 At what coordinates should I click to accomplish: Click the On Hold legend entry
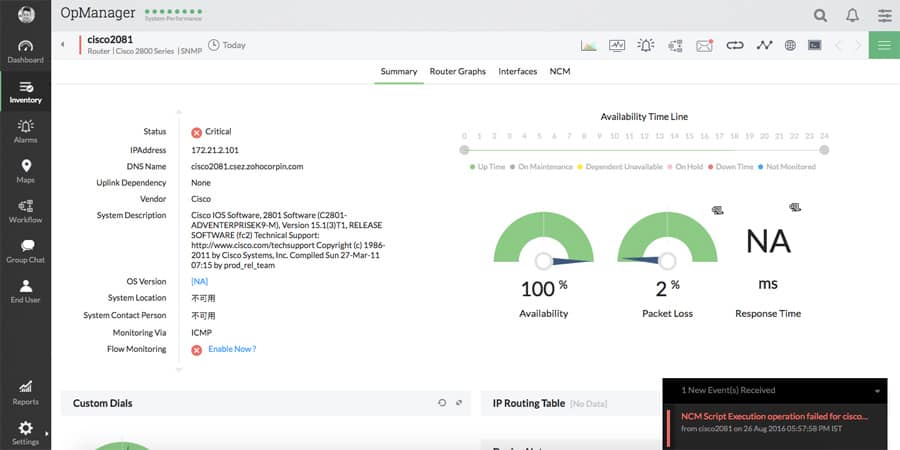coord(685,167)
